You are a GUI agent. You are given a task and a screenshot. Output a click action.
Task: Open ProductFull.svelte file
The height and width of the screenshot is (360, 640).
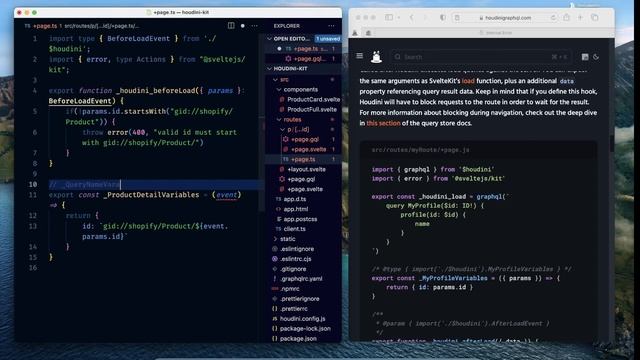[303, 109]
